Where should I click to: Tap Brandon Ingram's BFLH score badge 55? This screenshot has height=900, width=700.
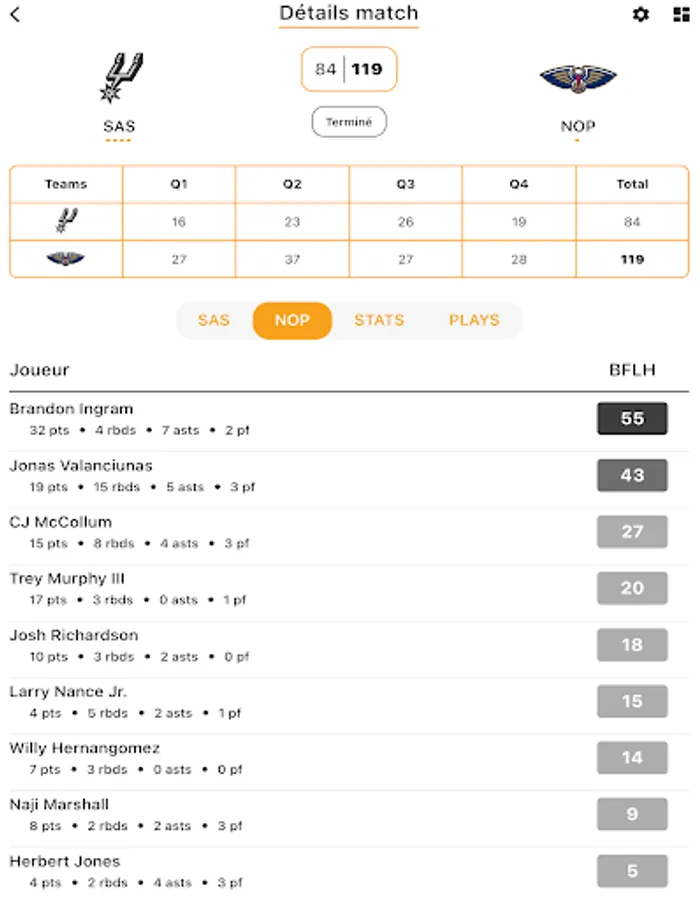632,419
